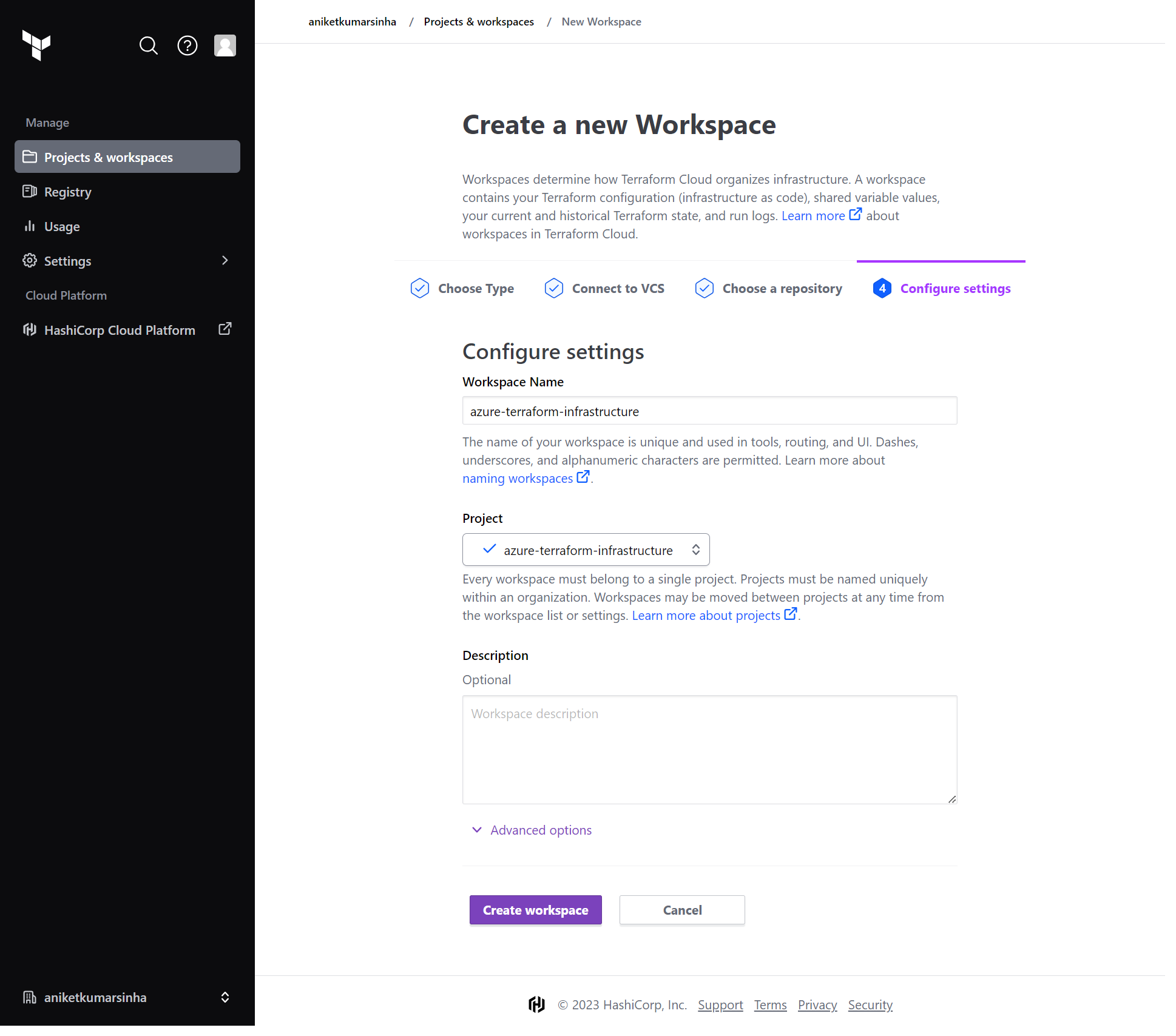Click into the Workspace description textarea
The height and width of the screenshot is (1036, 1176).
pos(709,750)
